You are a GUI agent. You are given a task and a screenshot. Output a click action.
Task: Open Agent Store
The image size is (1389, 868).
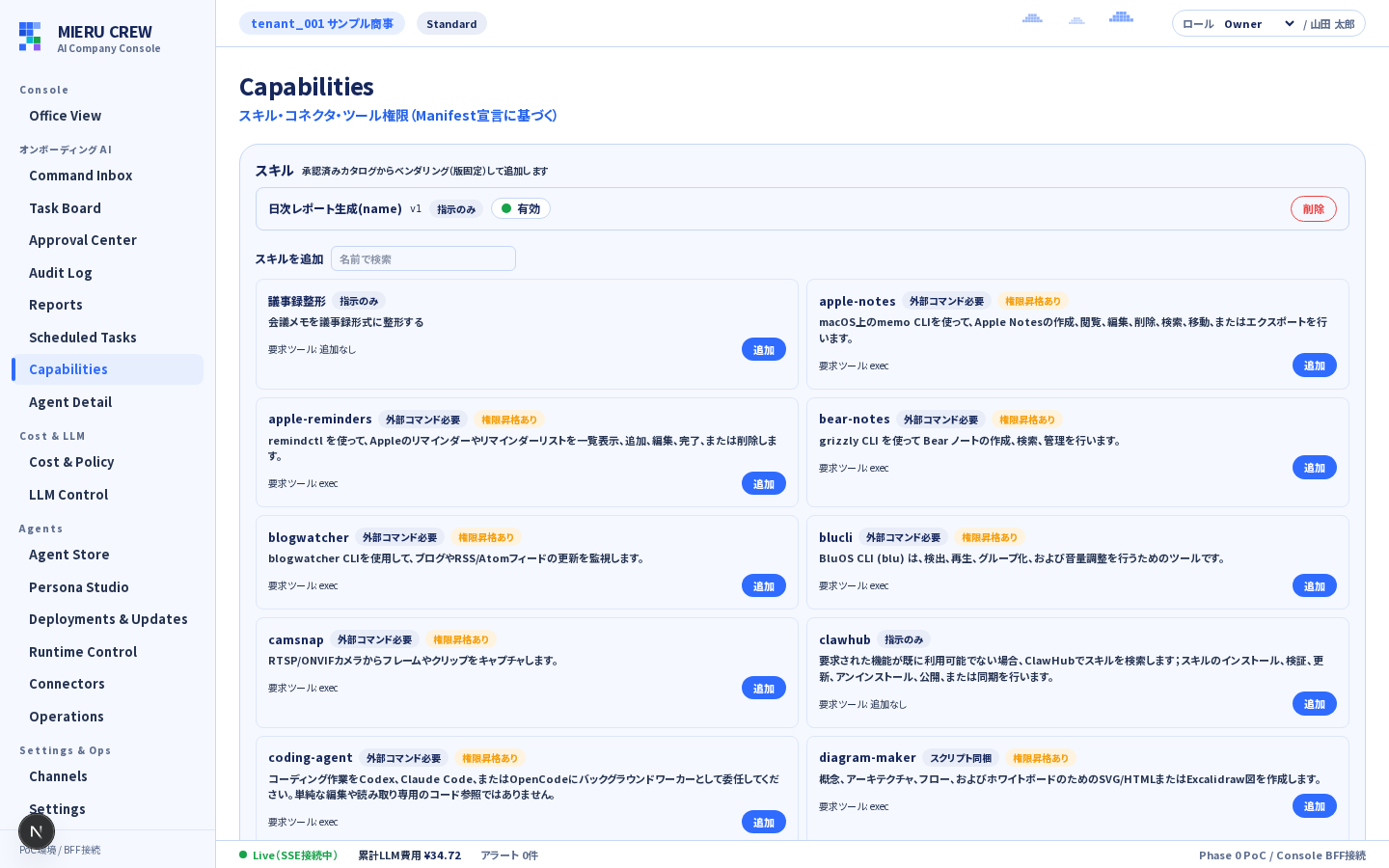click(x=107, y=555)
